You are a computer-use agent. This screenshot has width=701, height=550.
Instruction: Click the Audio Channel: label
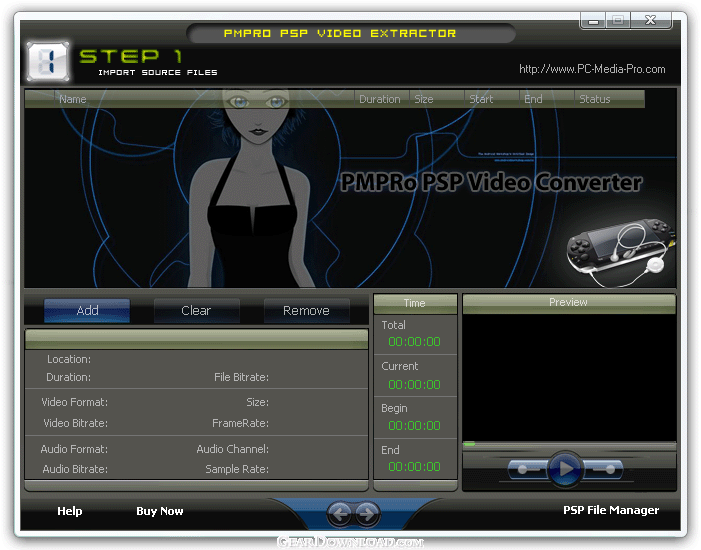(x=232, y=449)
